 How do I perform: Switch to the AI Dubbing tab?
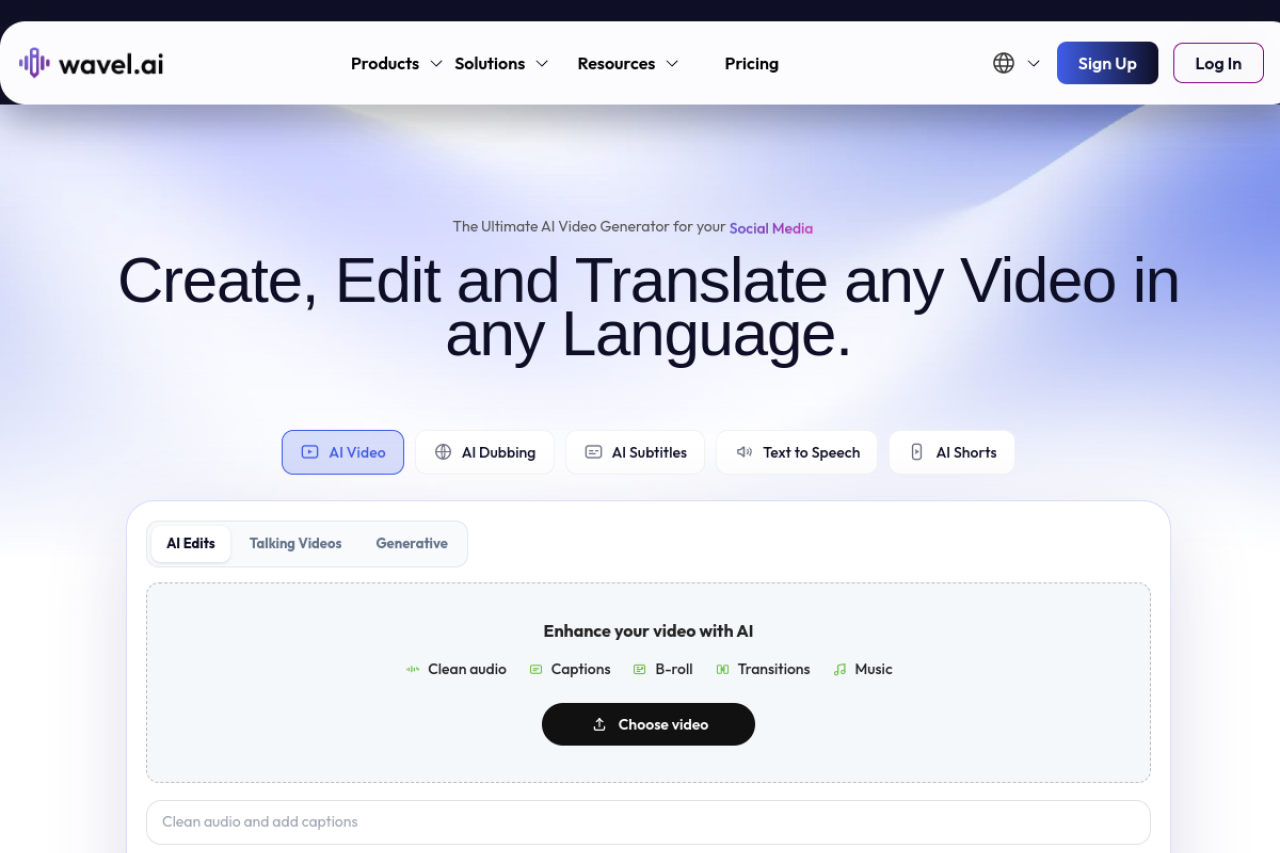tap(485, 452)
